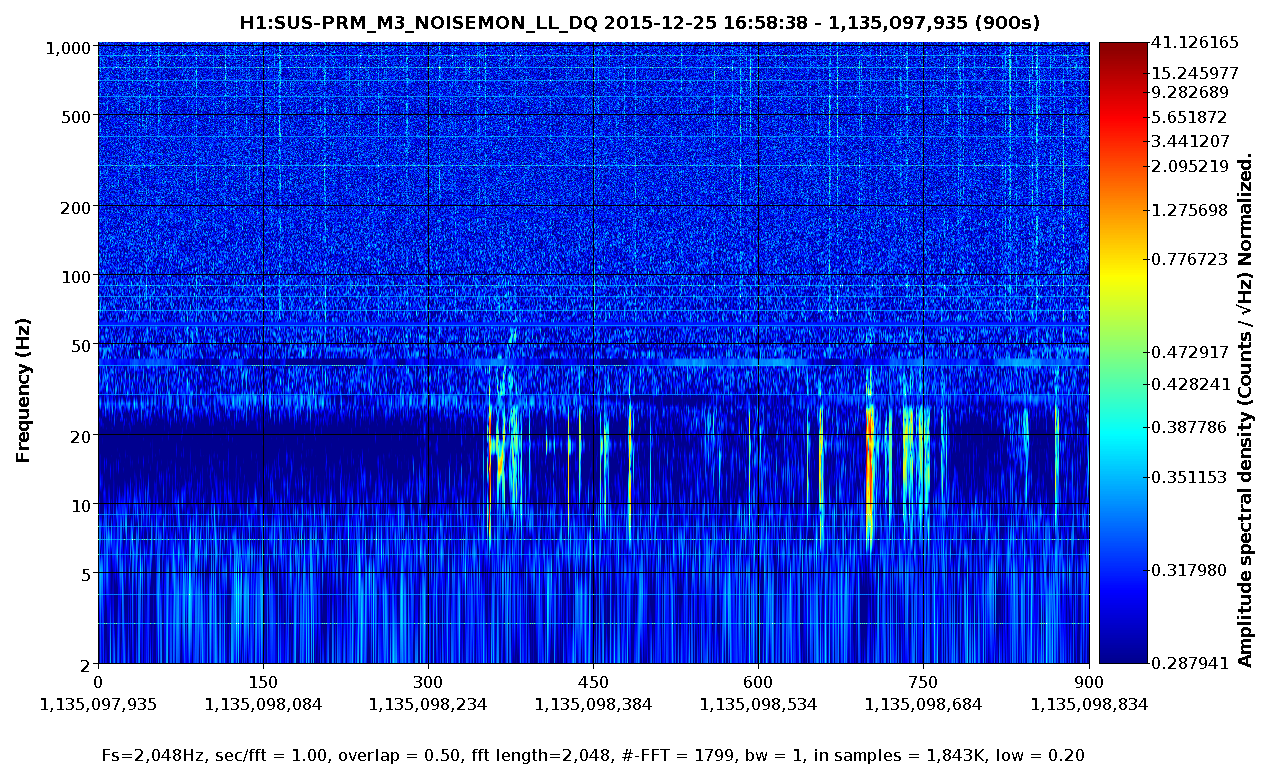
Task: Click the GPS time label 1,135,098,834
Action: 1088,704
